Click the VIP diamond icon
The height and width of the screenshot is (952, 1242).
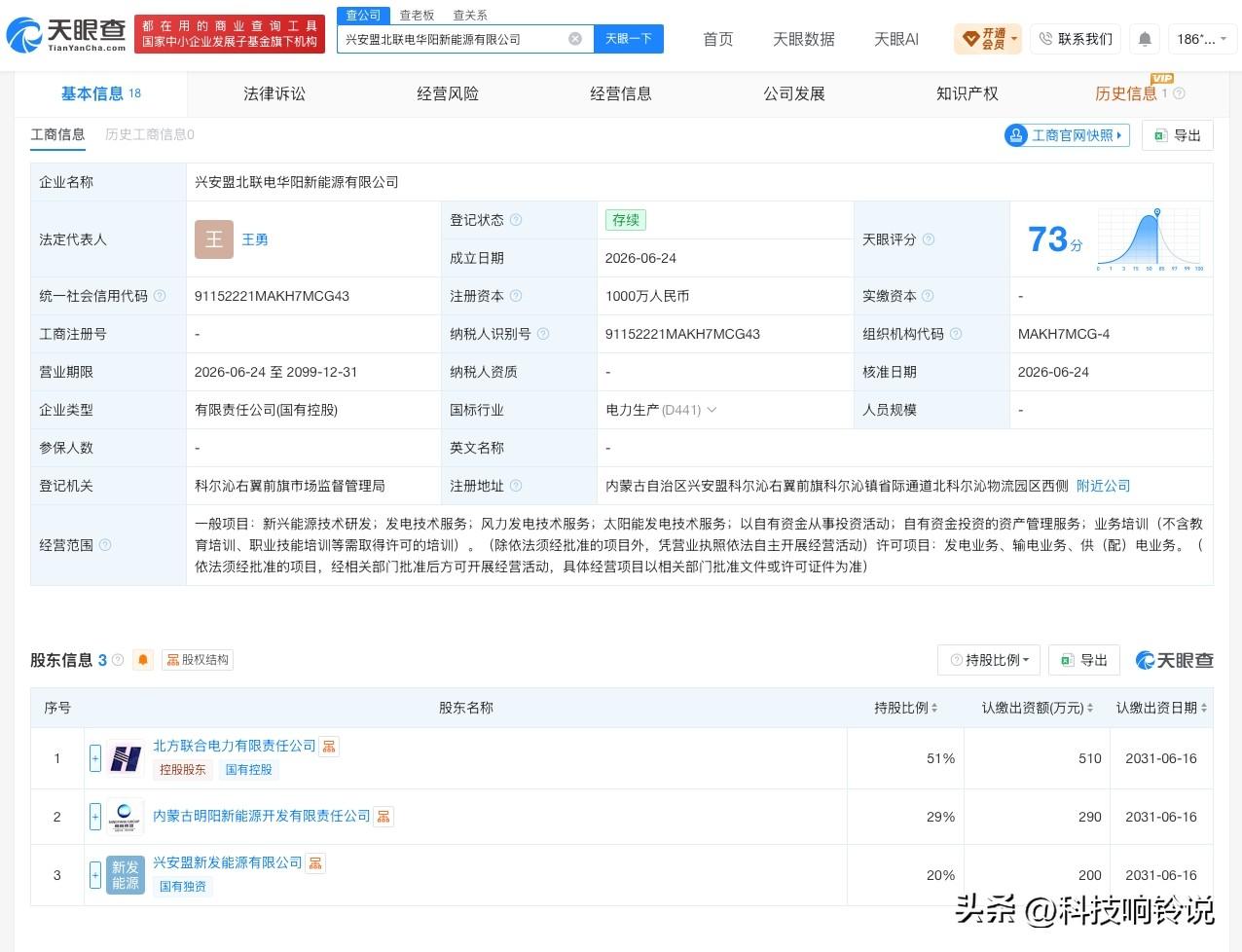[x=970, y=39]
